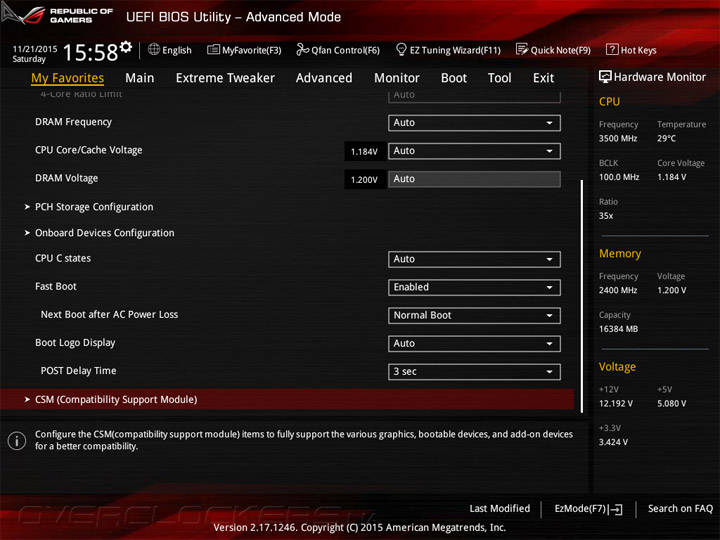Open the Fast Boot dropdown

pos(474,287)
